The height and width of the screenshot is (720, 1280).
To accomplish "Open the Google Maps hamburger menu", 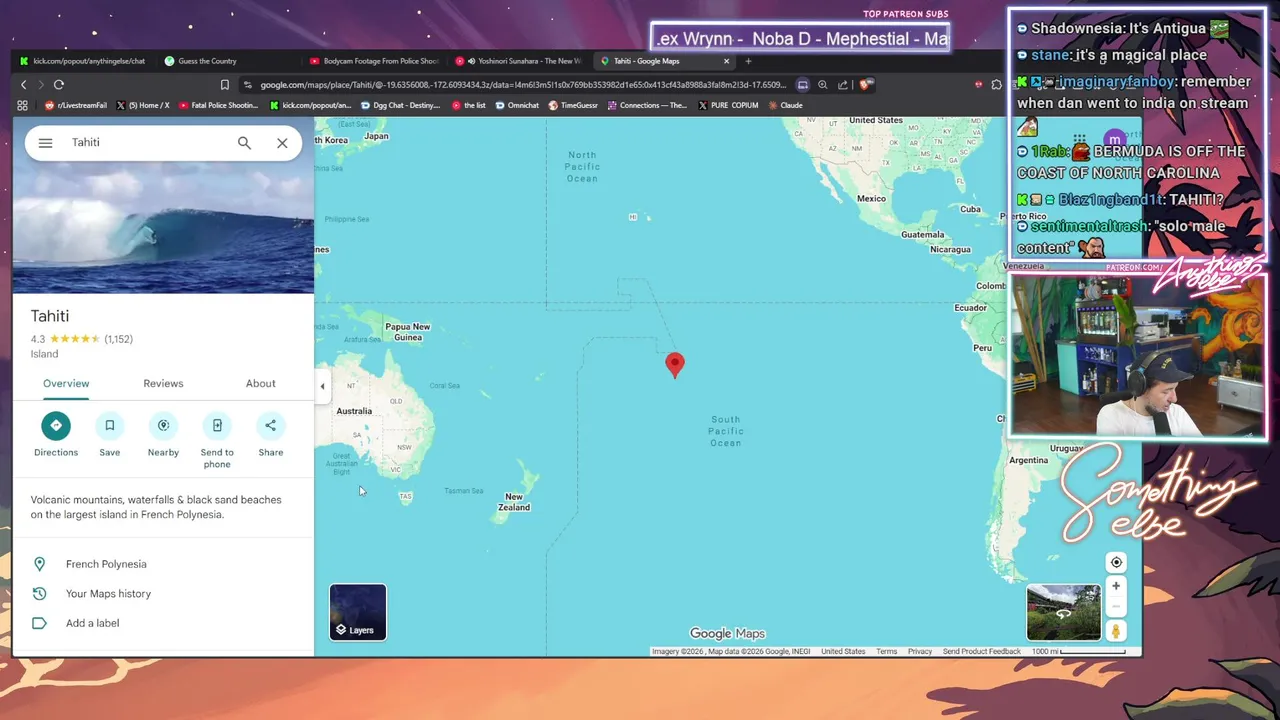I will [45, 143].
